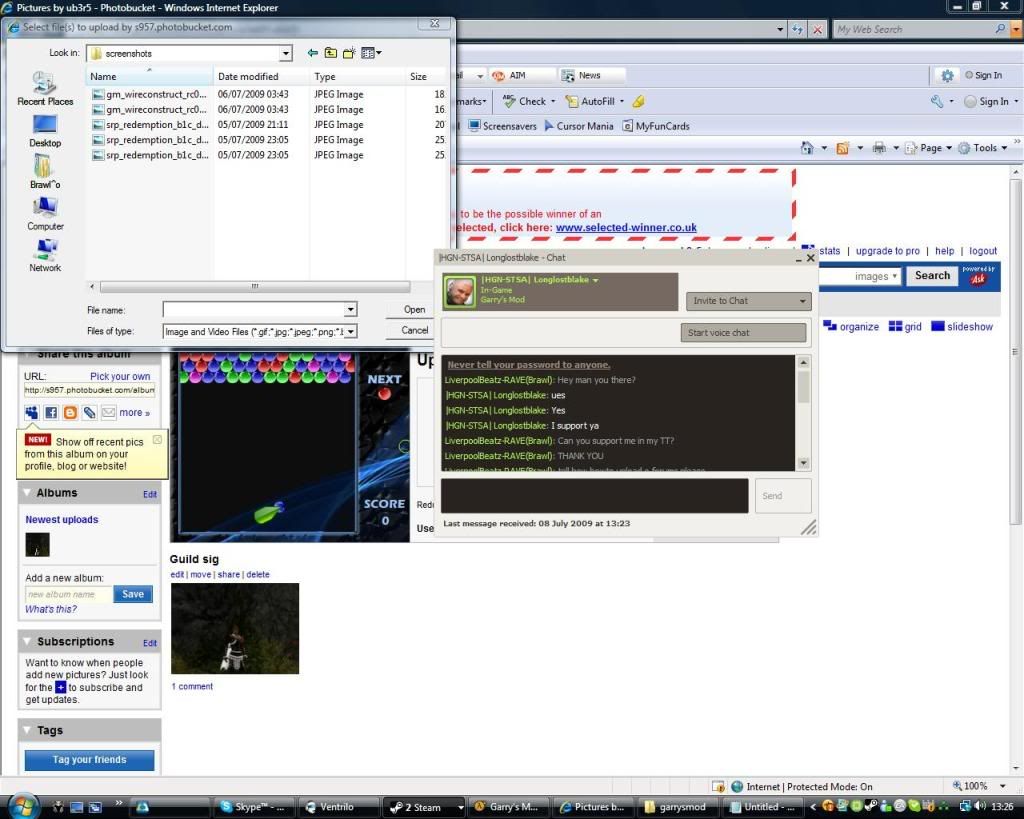Screen dimensions: 1024x819
Task: Click the Up One Level folder icon
Action: [331, 53]
